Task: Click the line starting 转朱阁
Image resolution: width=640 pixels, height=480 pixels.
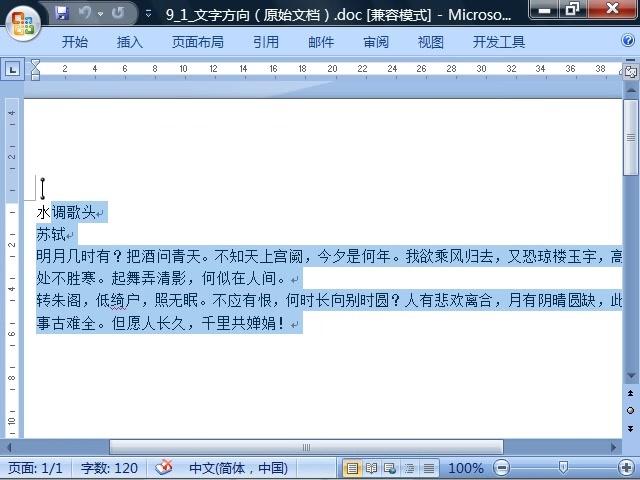Action: tap(329, 300)
